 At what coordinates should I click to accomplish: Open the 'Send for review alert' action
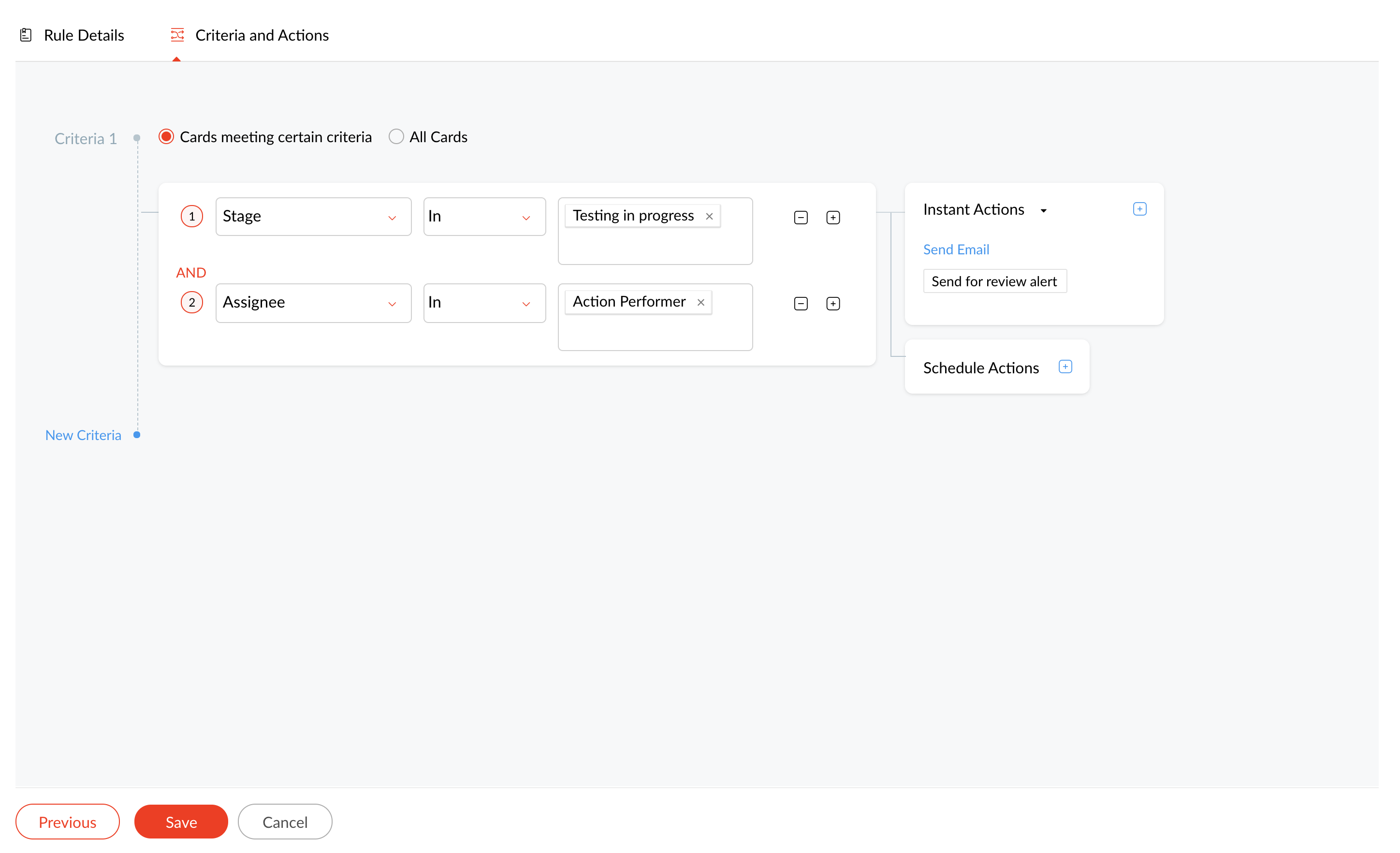[994, 281]
